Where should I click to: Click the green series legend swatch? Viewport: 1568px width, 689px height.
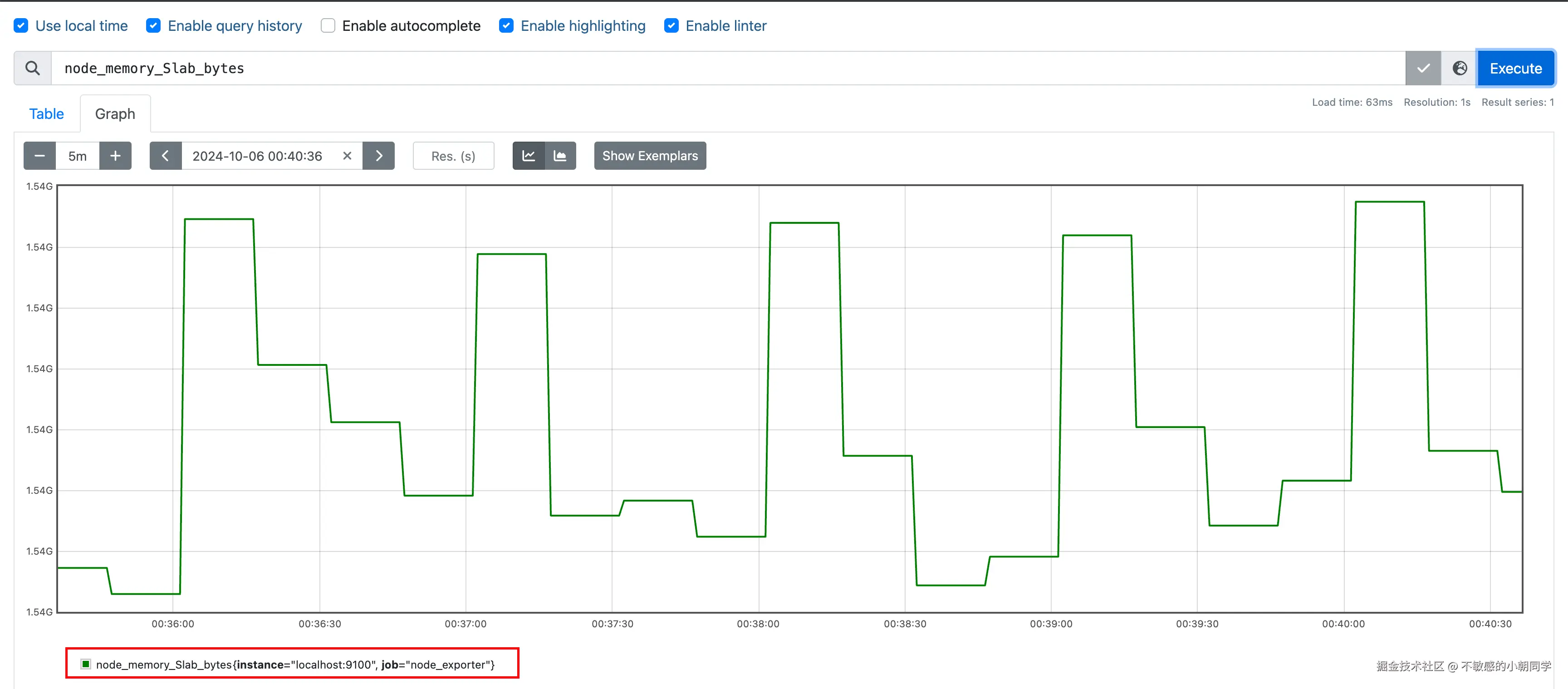(x=86, y=664)
